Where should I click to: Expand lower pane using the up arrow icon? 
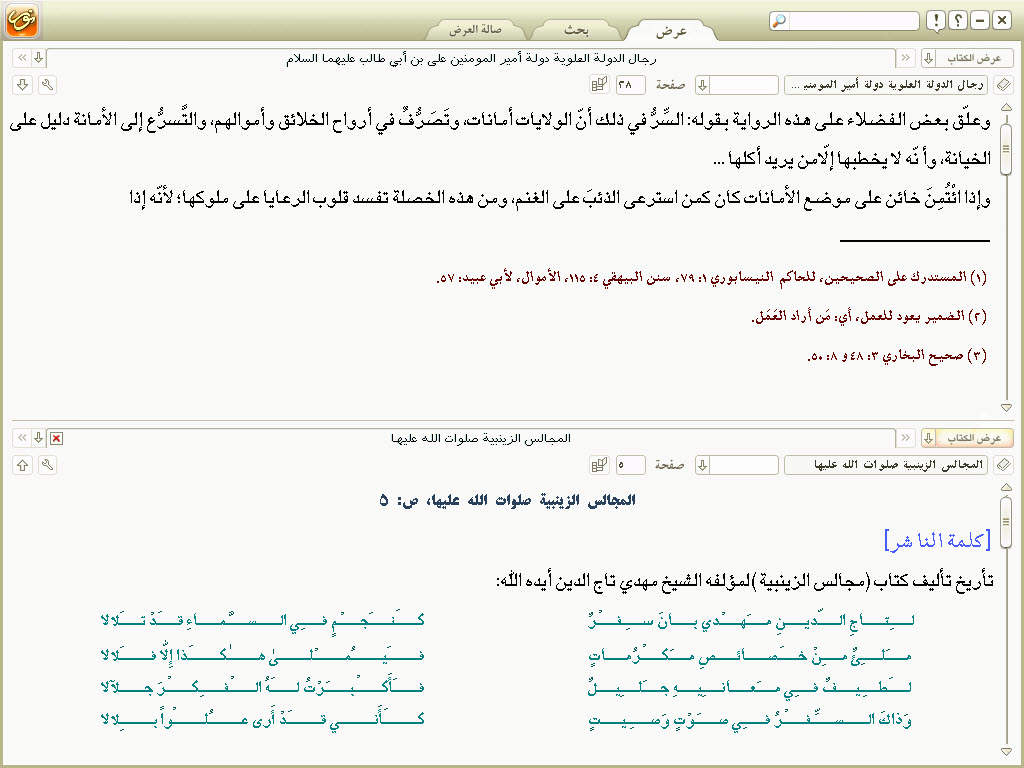(x=22, y=465)
